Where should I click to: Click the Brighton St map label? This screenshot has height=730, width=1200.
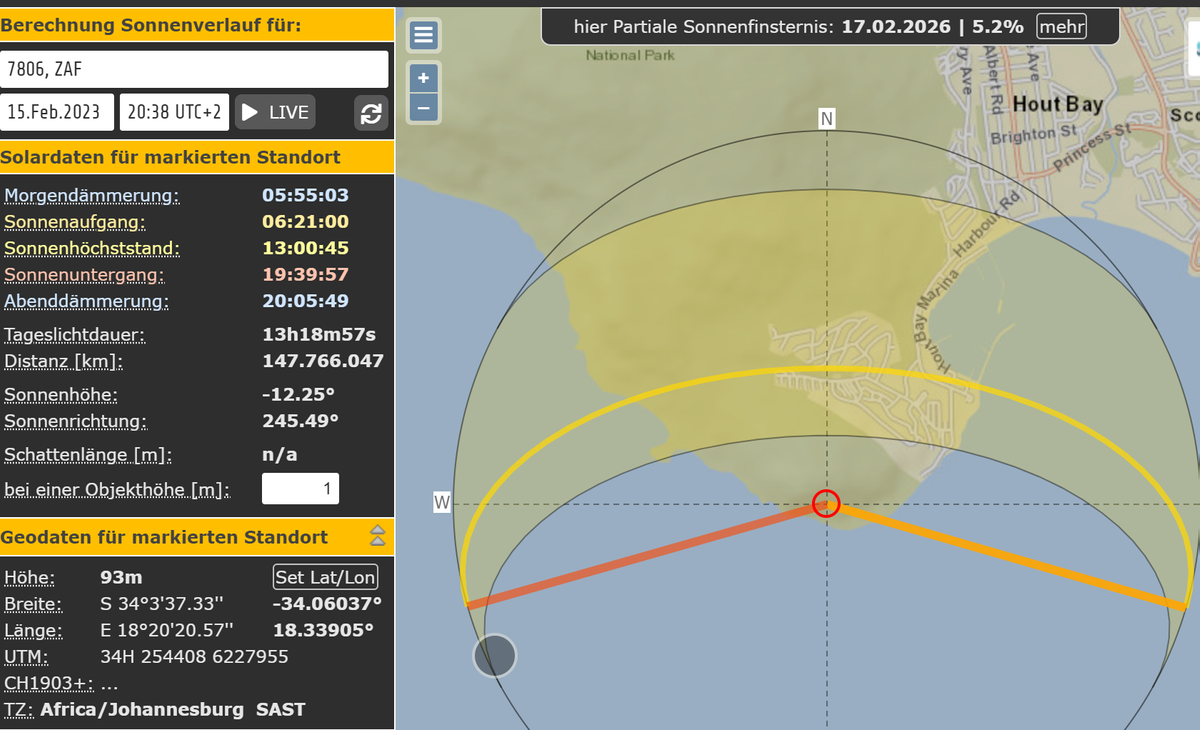[1034, 134]
